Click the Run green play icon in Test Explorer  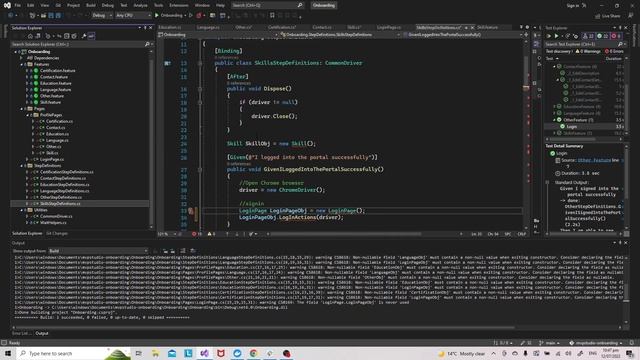coord(556,36)
